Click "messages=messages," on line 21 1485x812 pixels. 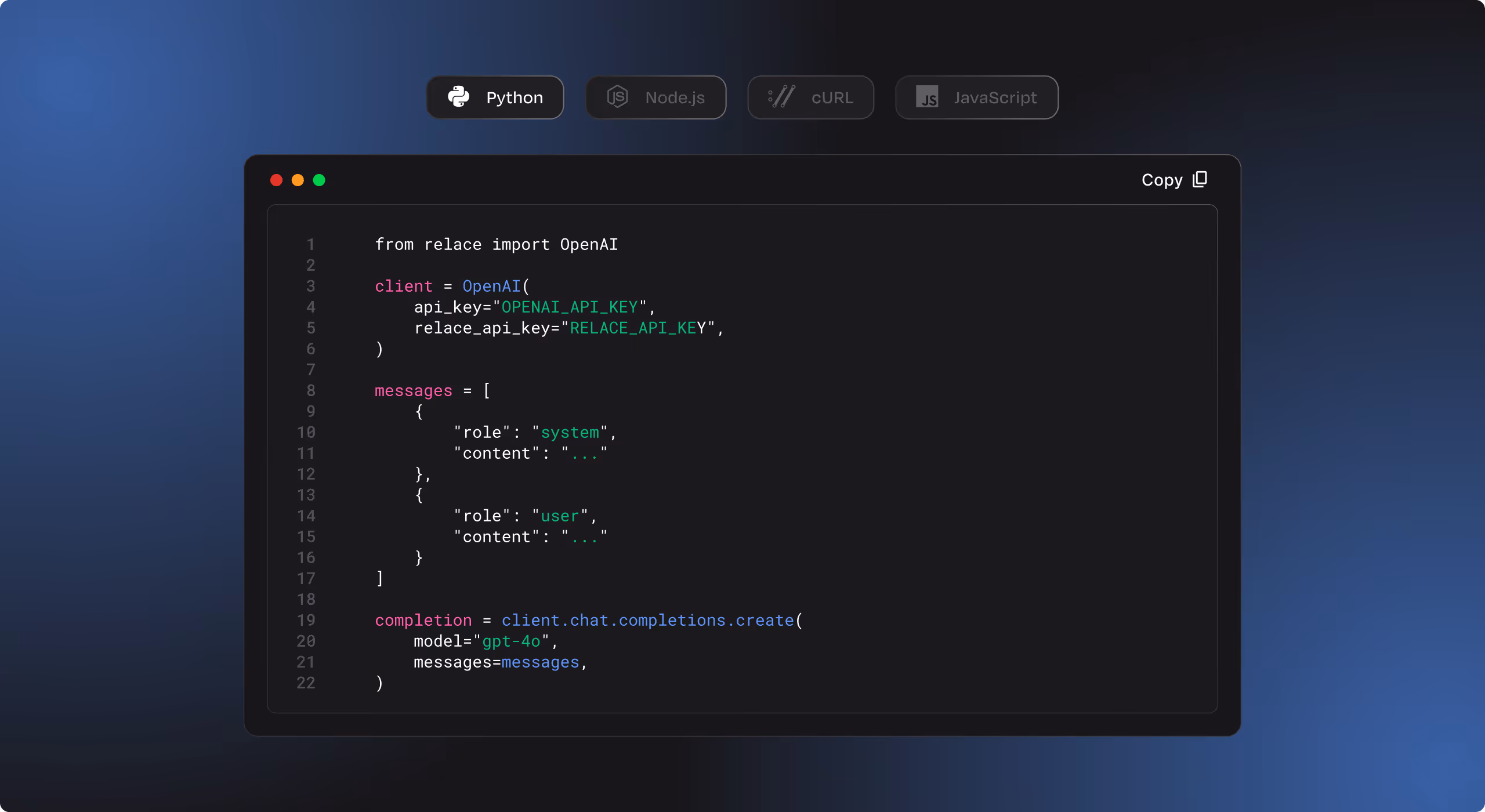click(501, 662)
